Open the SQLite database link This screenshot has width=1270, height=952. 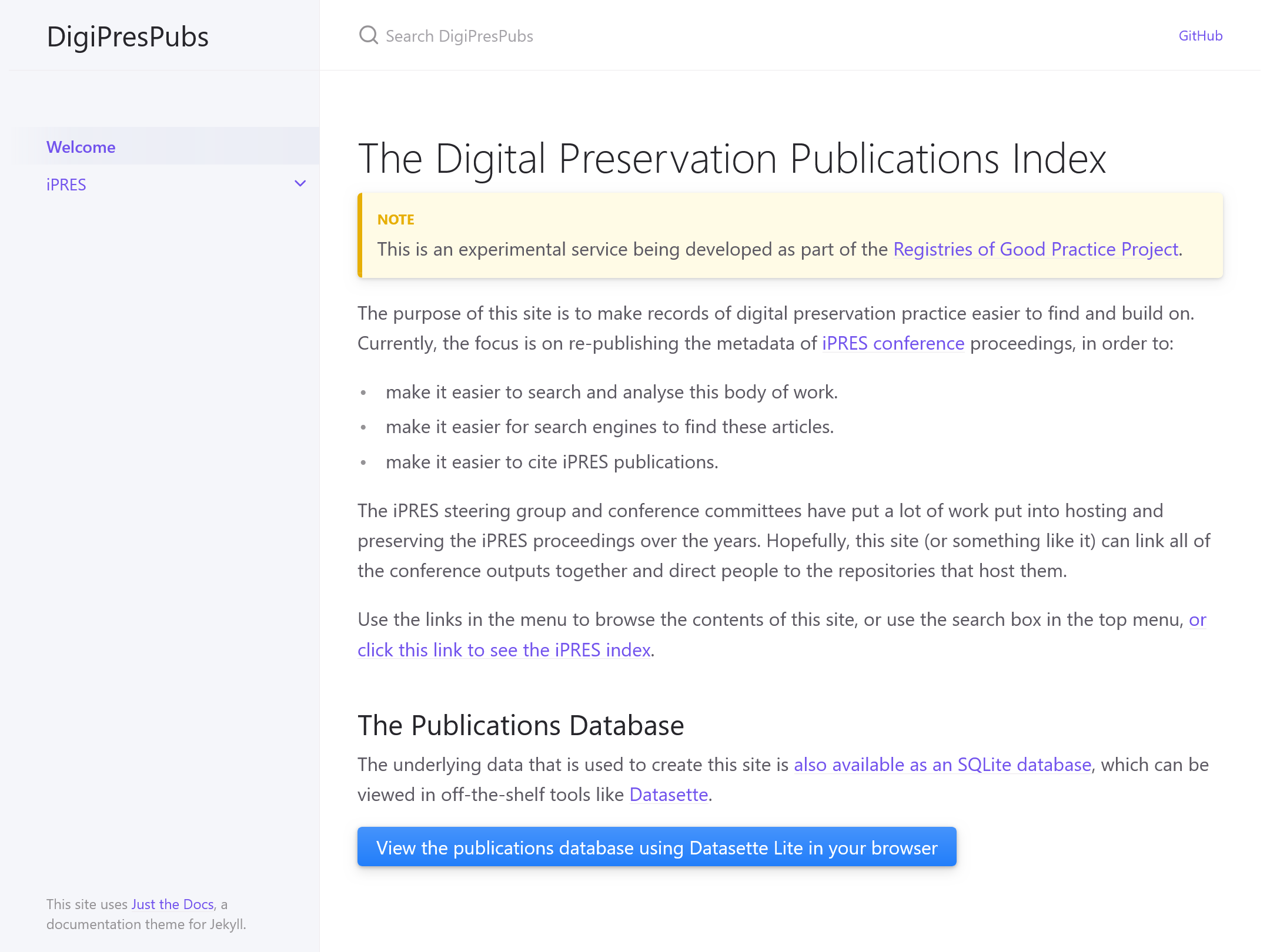(942, 765)
